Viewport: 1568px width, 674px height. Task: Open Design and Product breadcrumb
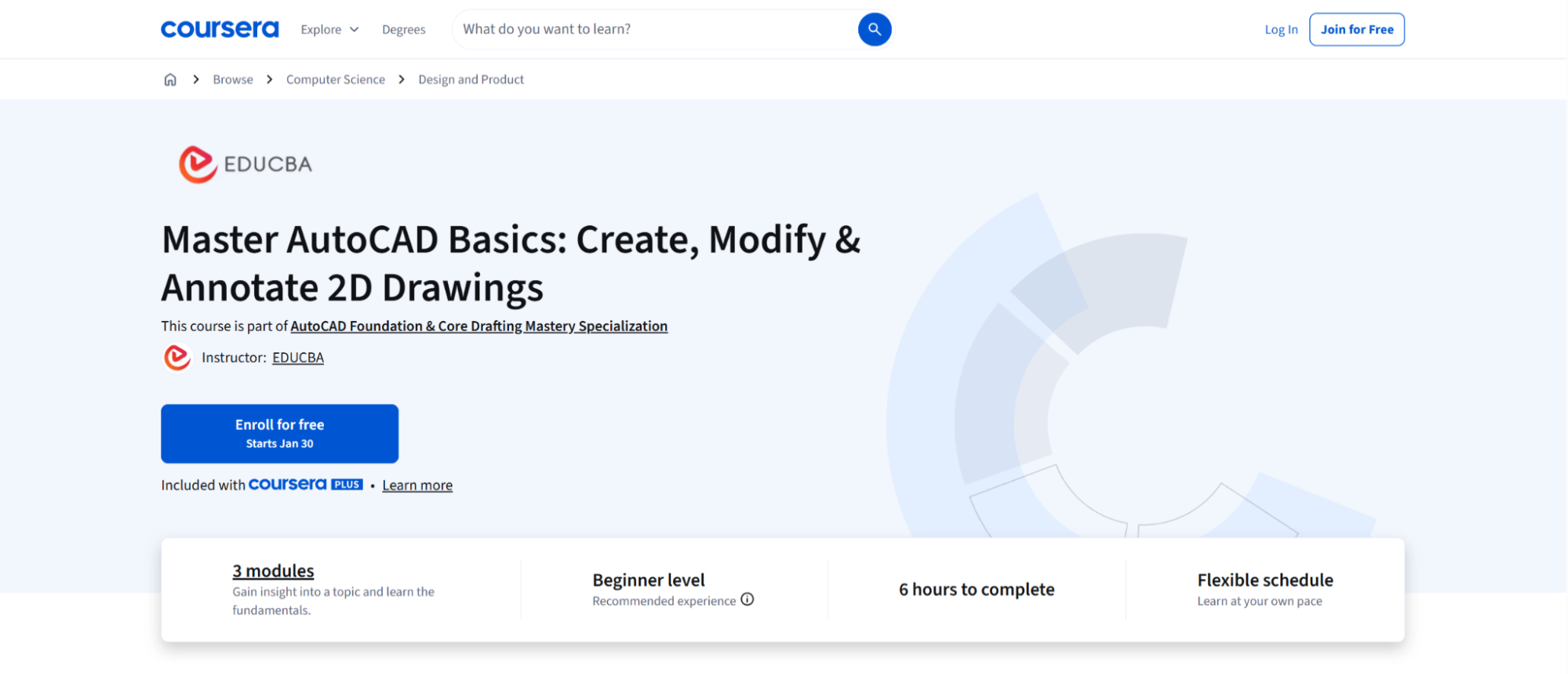471,79
